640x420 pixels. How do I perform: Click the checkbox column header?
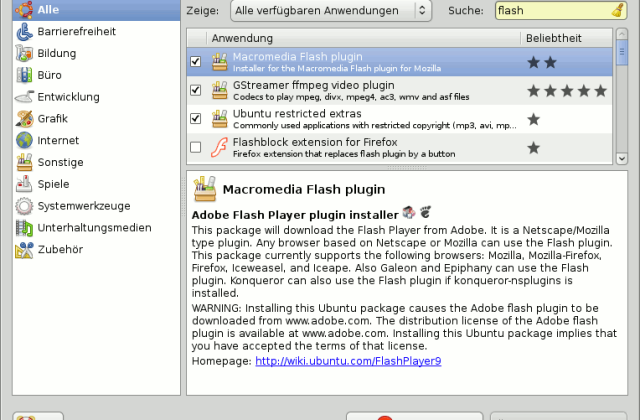197,38
